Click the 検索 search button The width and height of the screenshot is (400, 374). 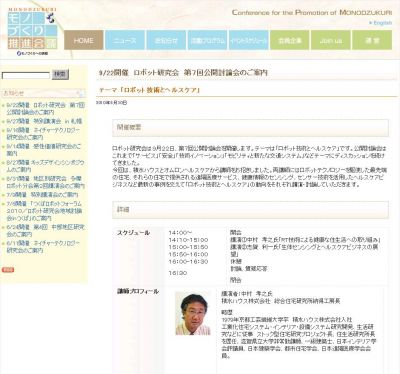60,74
